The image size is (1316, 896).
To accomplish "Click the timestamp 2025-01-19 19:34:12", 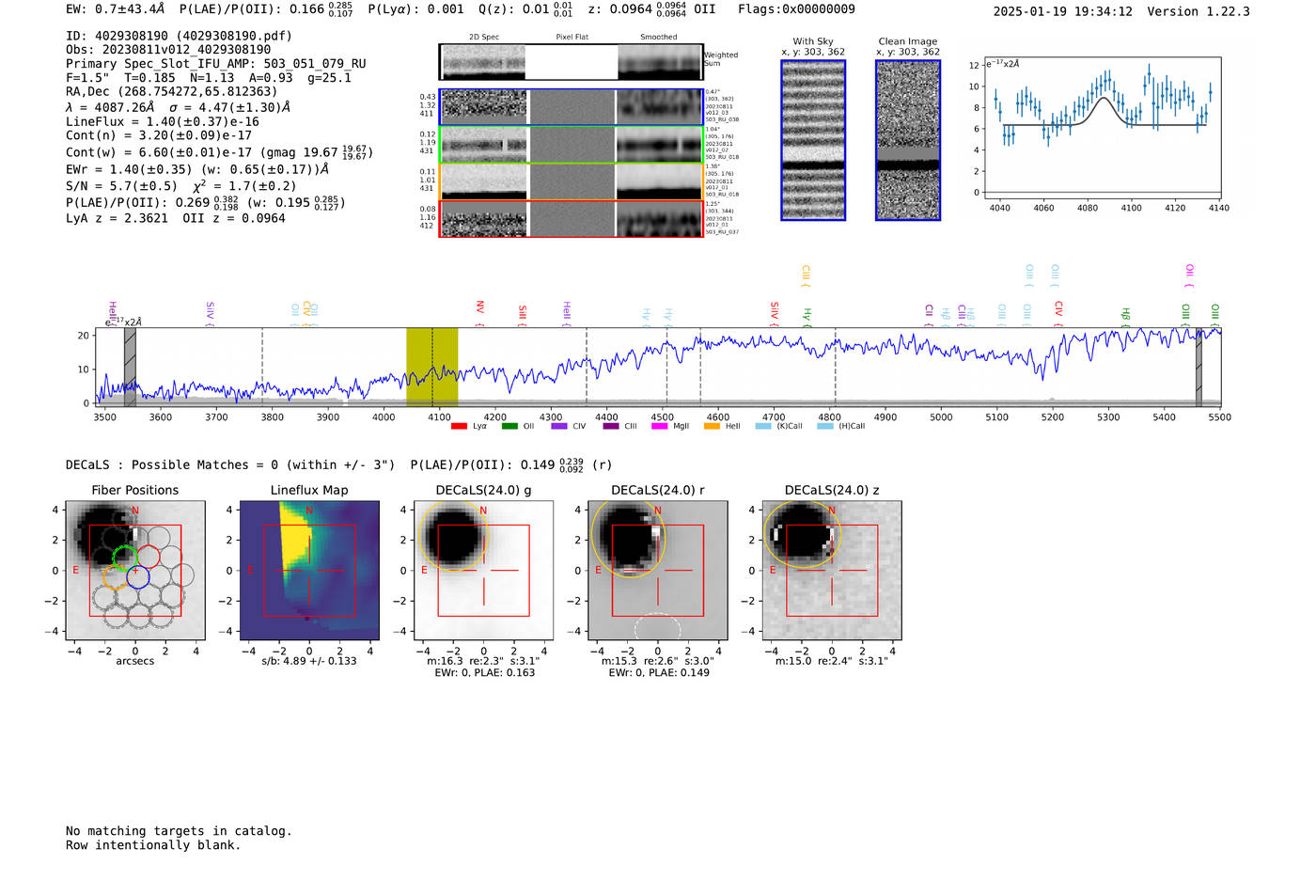I will [1063, 11].
